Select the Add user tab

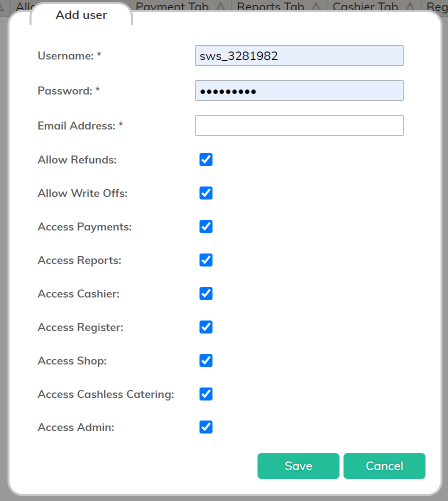81,15
